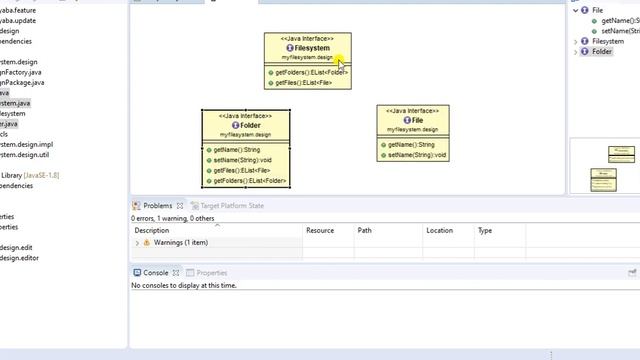Click the Properties tab icon
This screenshot has width=640, height=360.
(190, 273)
